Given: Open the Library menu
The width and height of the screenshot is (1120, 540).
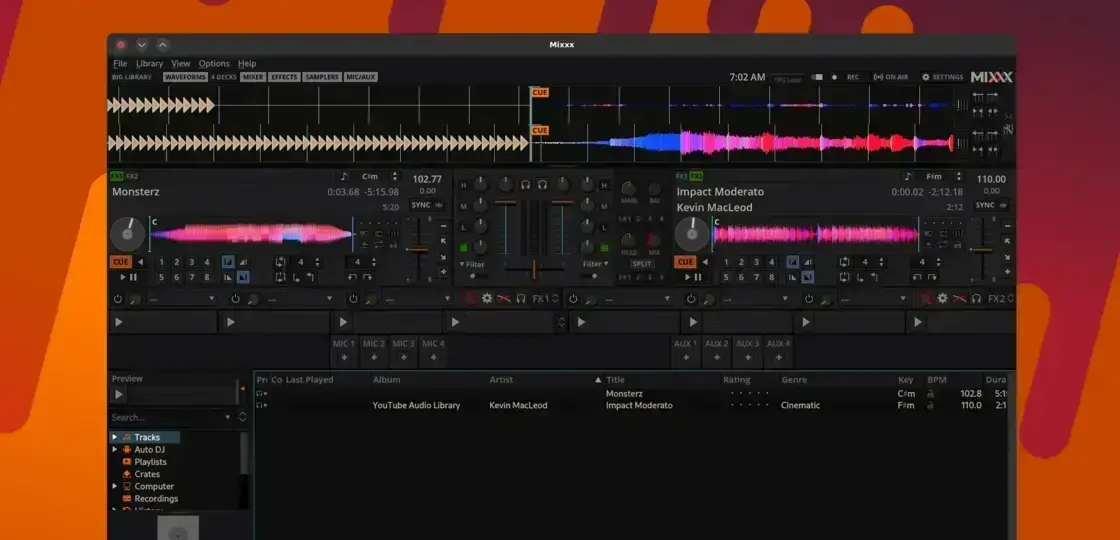Looking at the screenshot, I should coord(149,64).
